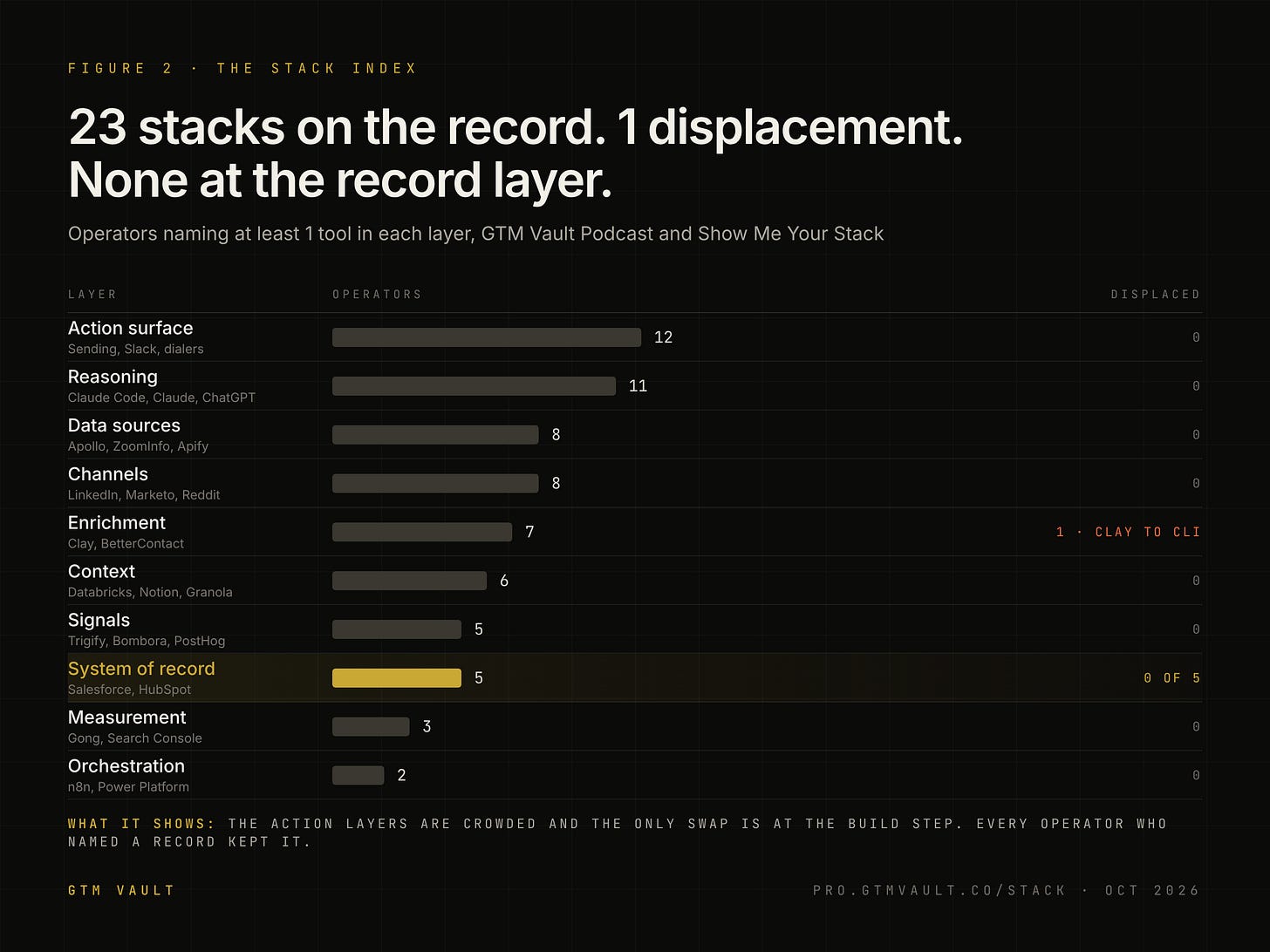Click 'Claude Code, Claude, ChatGPT' subtext
1270x952 pixels.
[161, 398]
